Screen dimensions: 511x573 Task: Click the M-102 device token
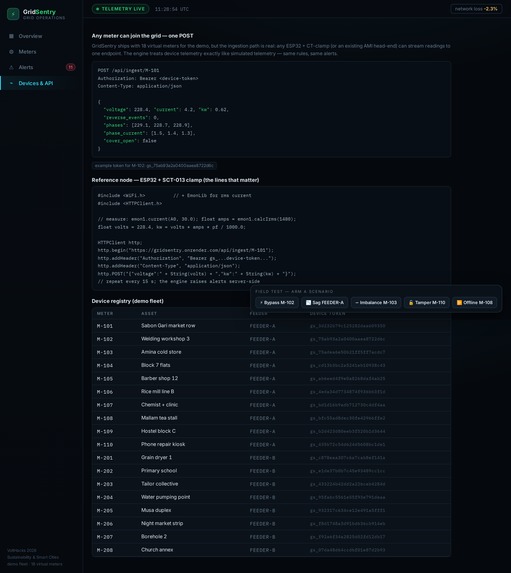(347, 339)
